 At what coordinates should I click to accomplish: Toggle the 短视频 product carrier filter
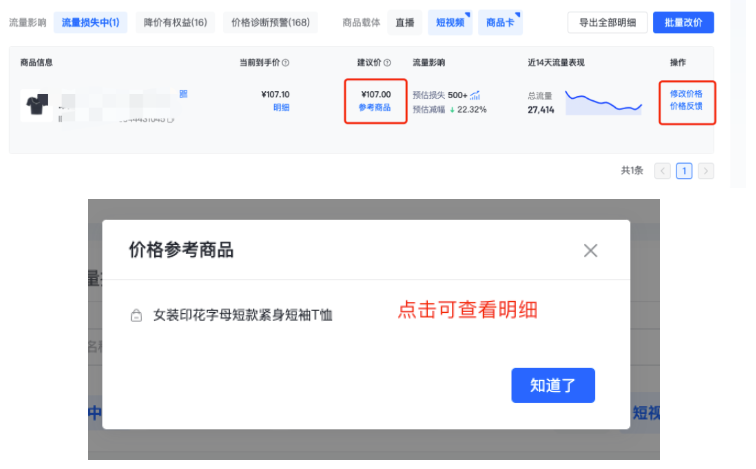pos(449,22)
